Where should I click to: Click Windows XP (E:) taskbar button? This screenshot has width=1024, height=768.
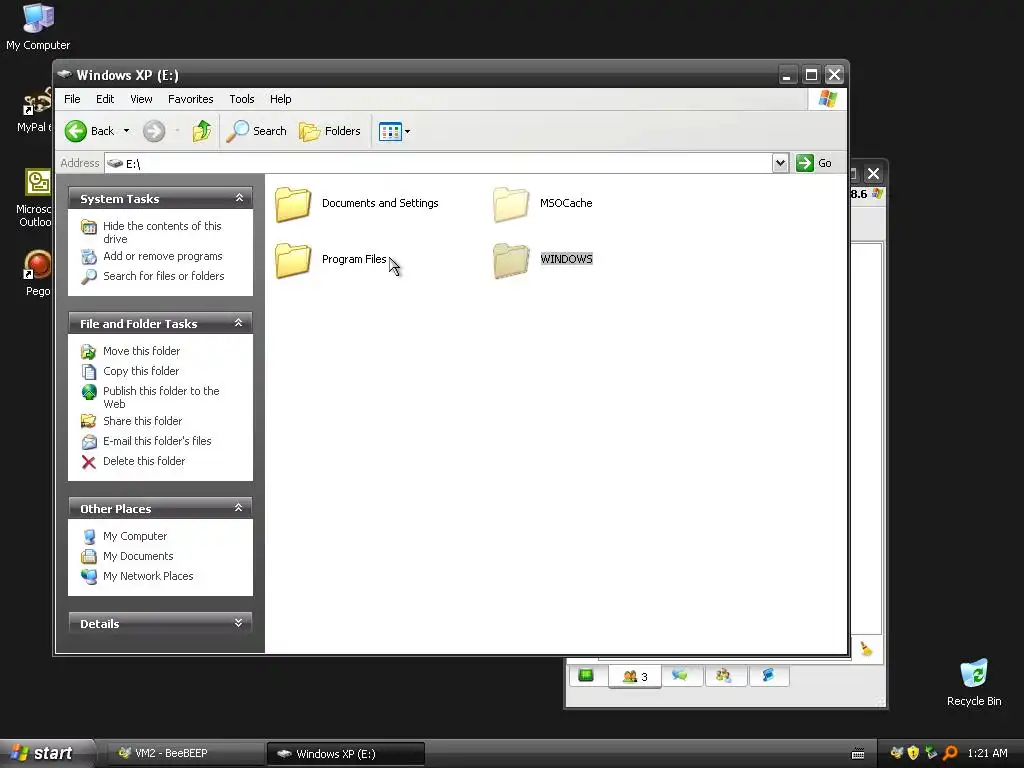point(346,754)
